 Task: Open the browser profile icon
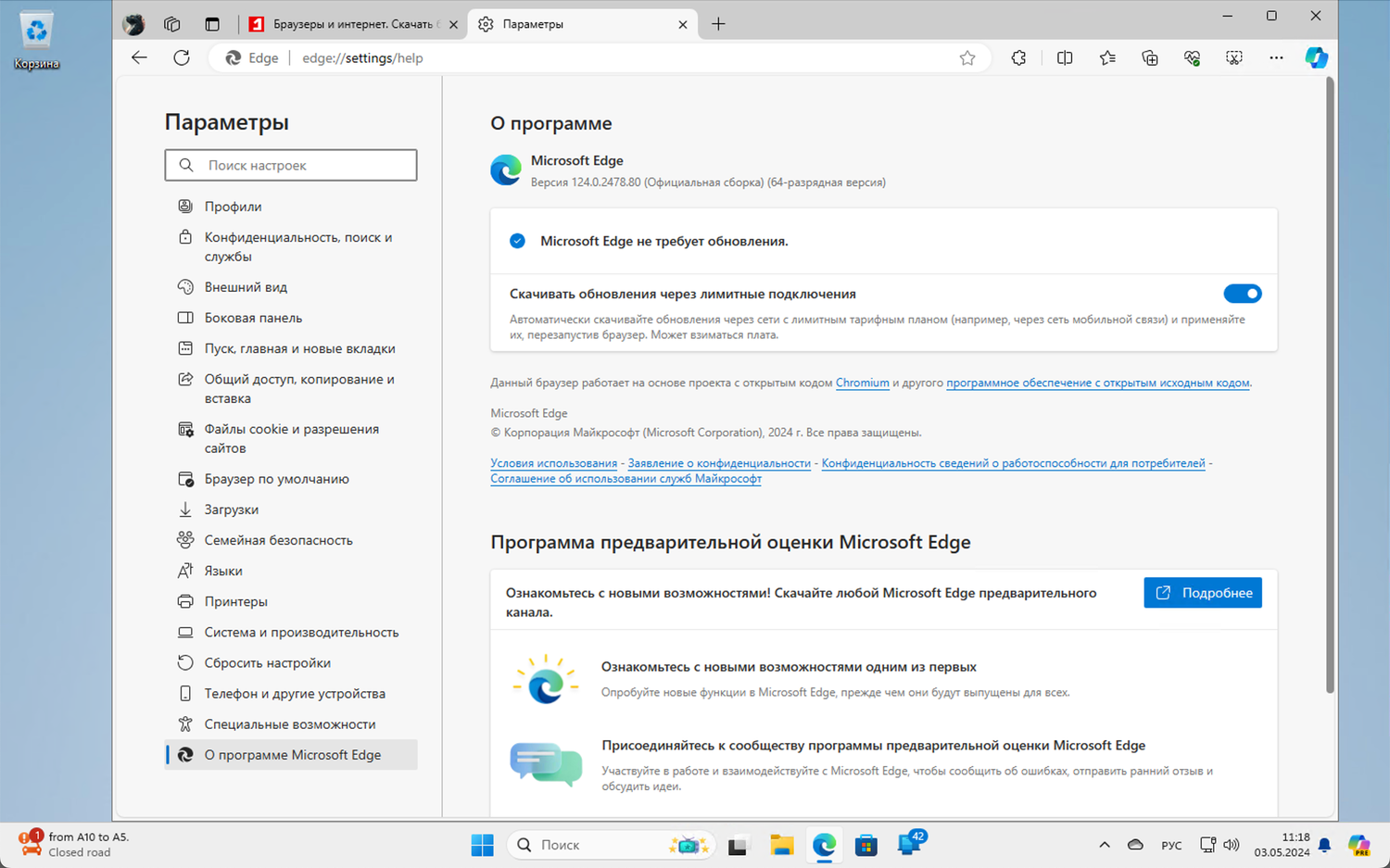[x=134, y=24]
